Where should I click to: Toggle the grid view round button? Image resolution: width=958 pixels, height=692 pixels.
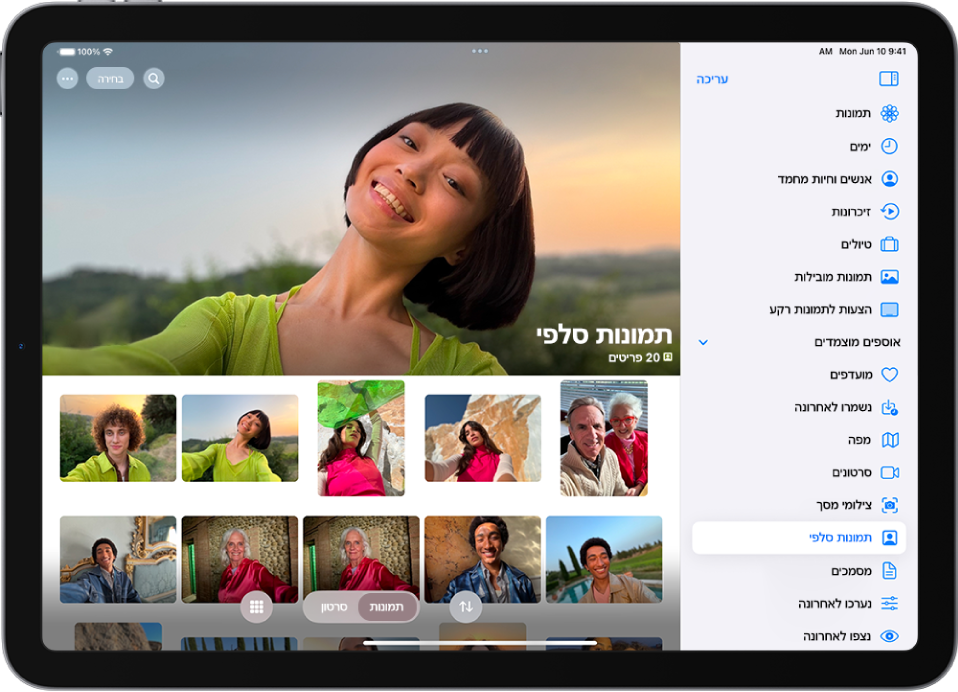(257, 607)
